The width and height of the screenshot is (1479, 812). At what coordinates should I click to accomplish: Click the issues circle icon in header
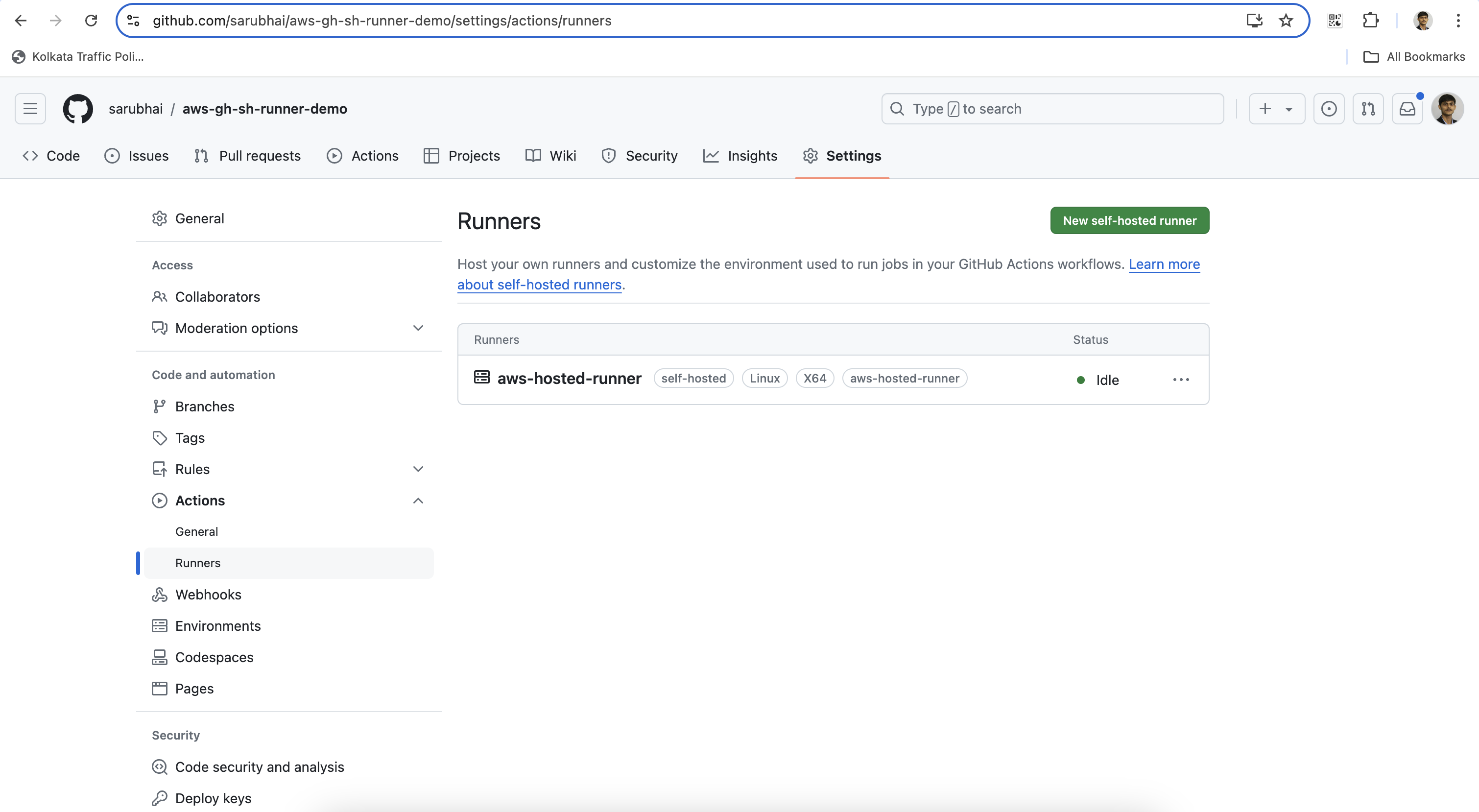pos(1329,109)
